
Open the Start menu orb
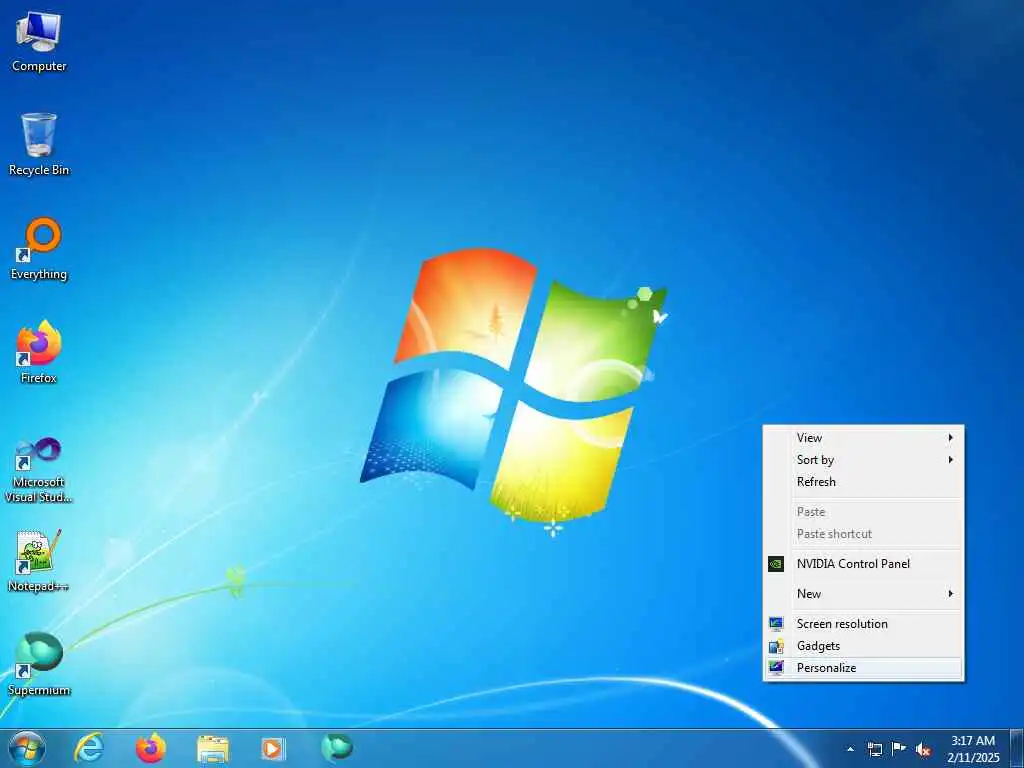(27, 748)
